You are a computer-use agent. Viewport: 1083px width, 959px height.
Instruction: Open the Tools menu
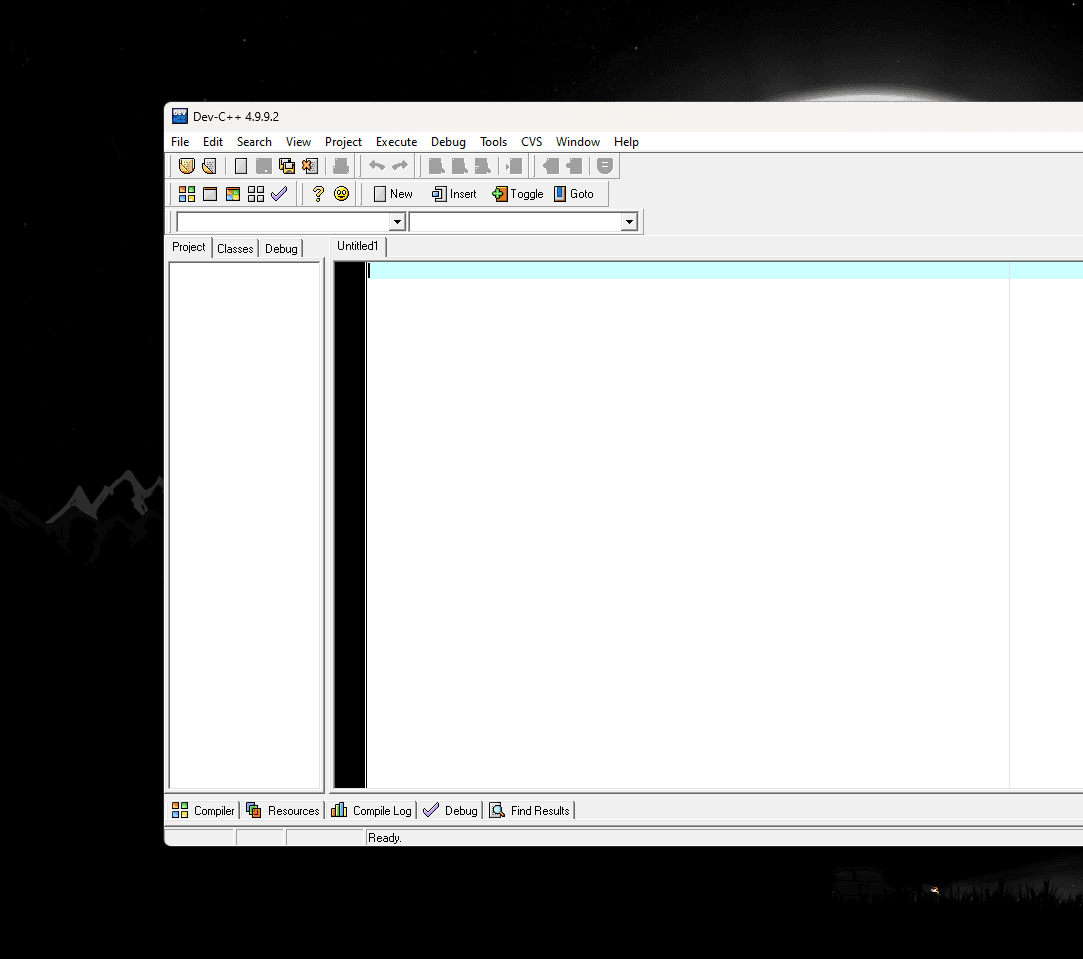click(x=494, y=142)
